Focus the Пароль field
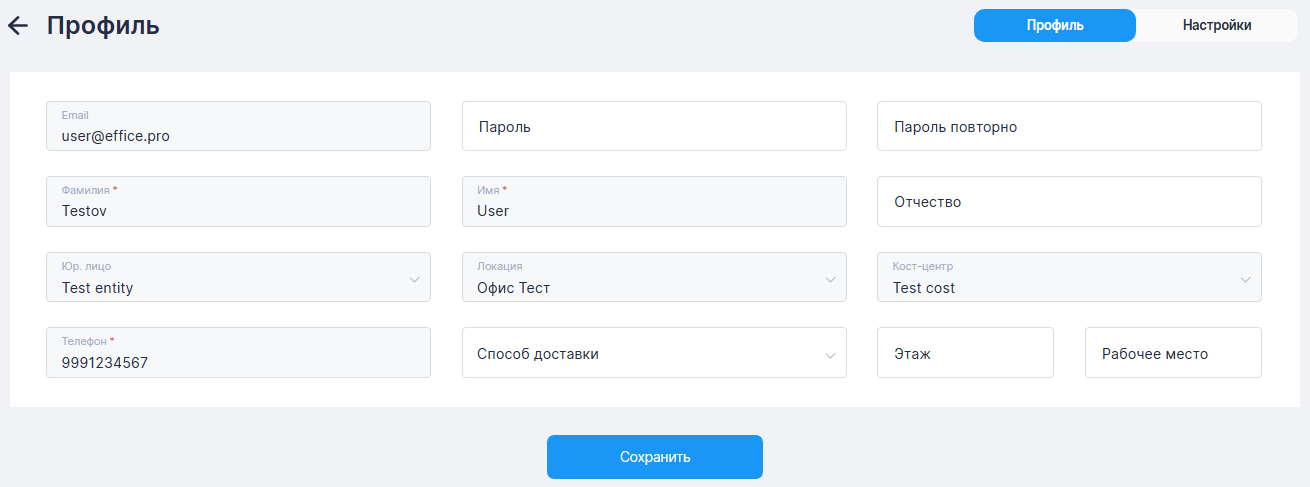 click(654, 127)
